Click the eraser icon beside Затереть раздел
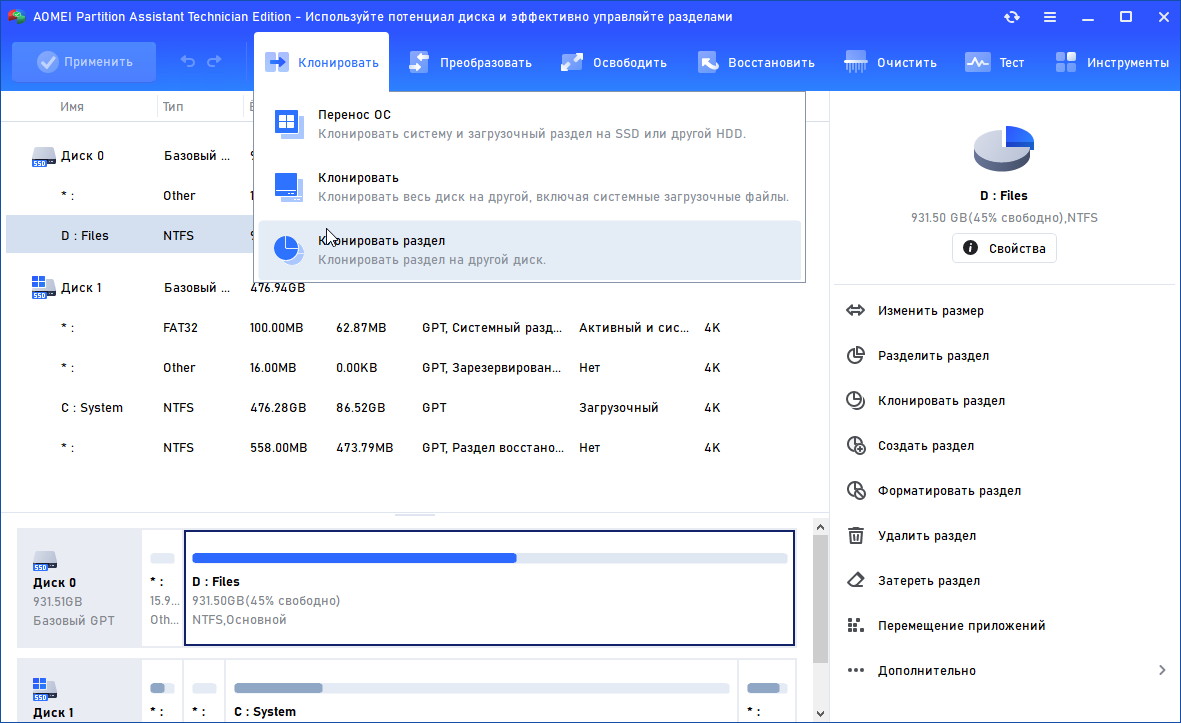Screen dimensions: 1181x723 point(856,581)
